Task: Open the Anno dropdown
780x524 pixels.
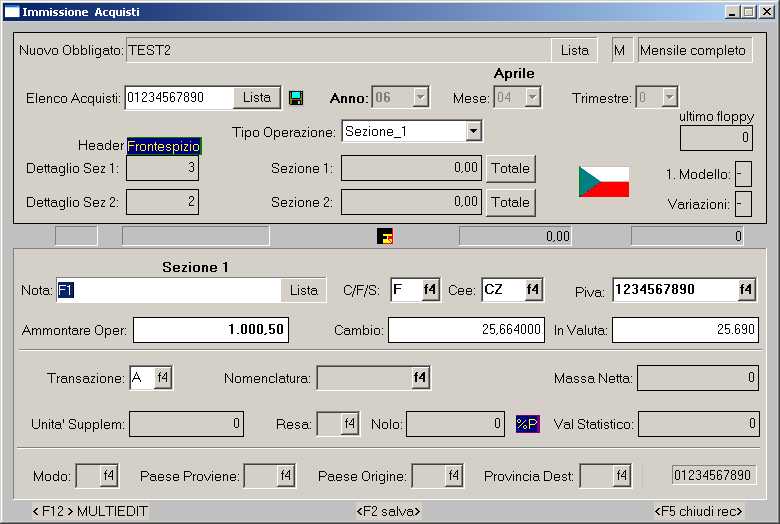Action: pyautogui.click(x=421, y=97)
